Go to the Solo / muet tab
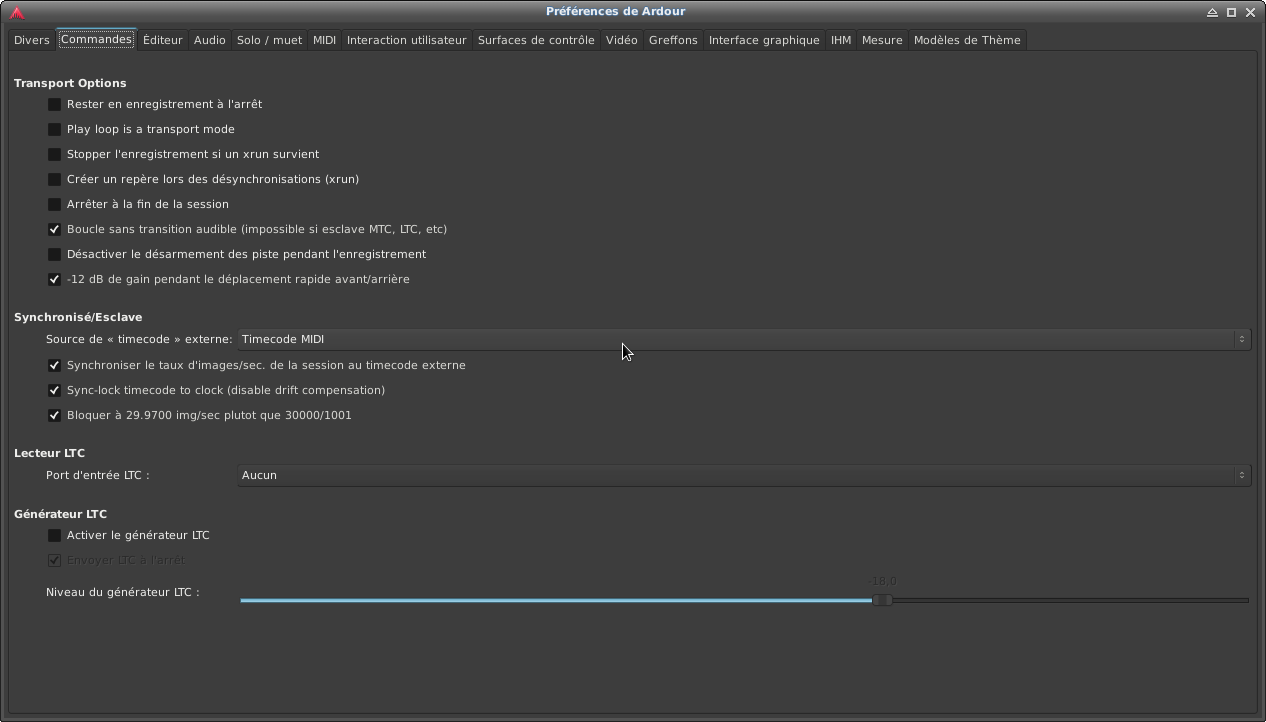This screenshot has width=1266, height=722. point(269,40)
